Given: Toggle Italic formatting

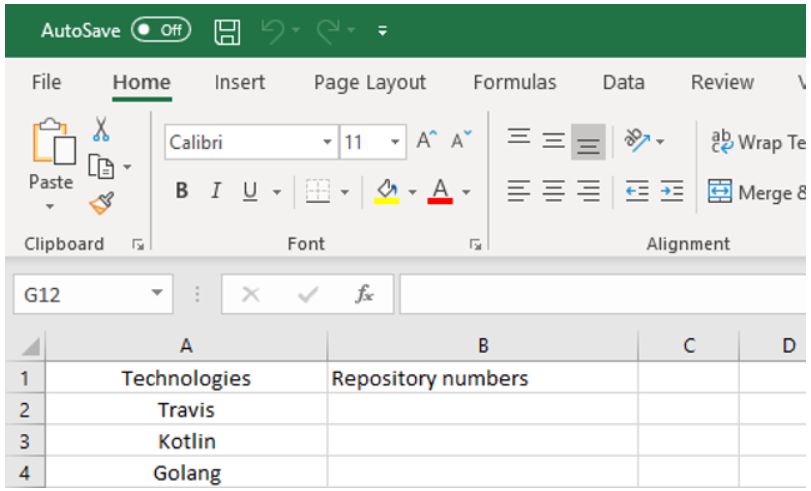Looking at the screenshot, I should pyautogui.click(x=216, y=191).
